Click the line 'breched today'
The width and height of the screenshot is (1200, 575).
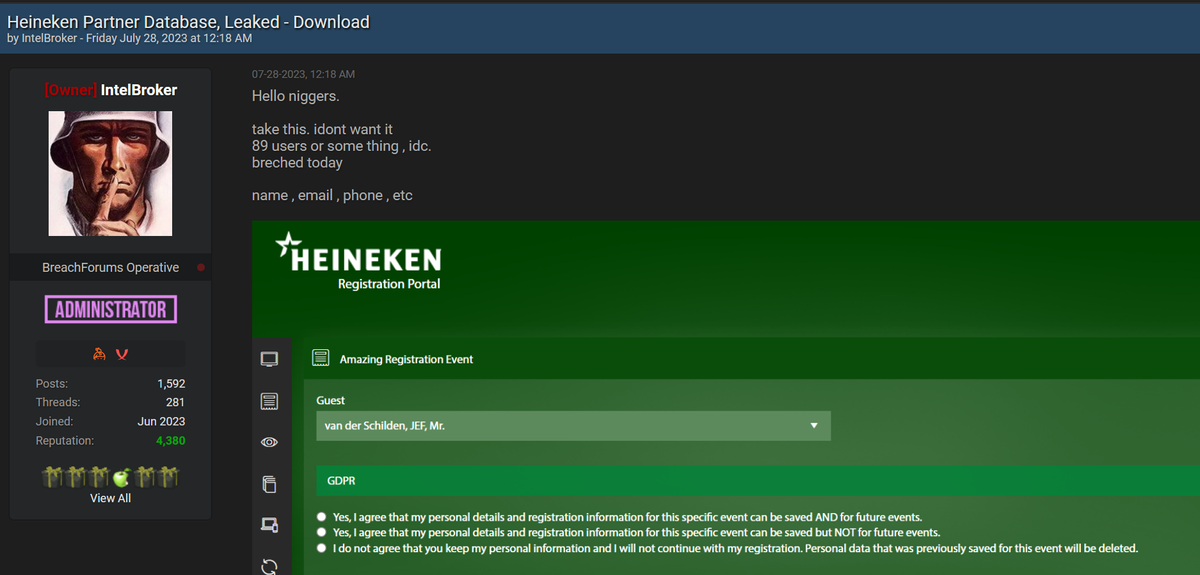297,162
